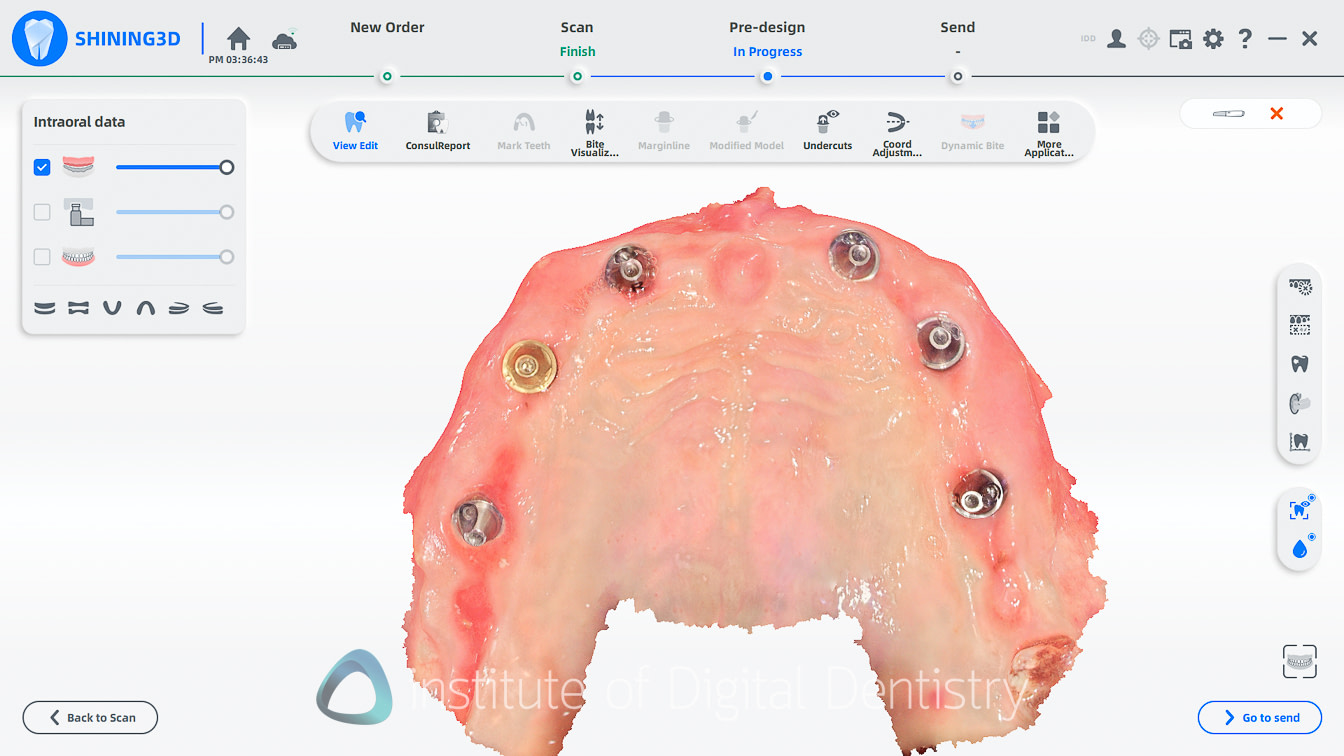Open the ConsulReport tool

[x=437, y=131]
